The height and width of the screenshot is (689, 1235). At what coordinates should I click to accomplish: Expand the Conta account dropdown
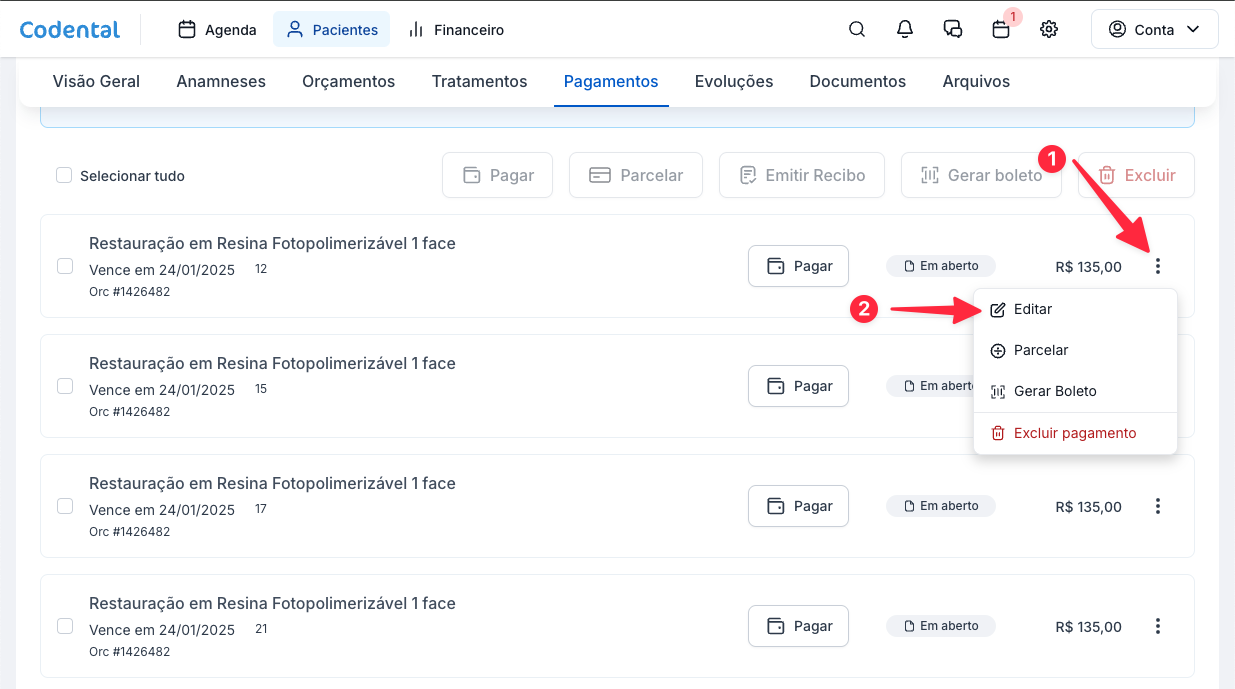point(1154,30)
